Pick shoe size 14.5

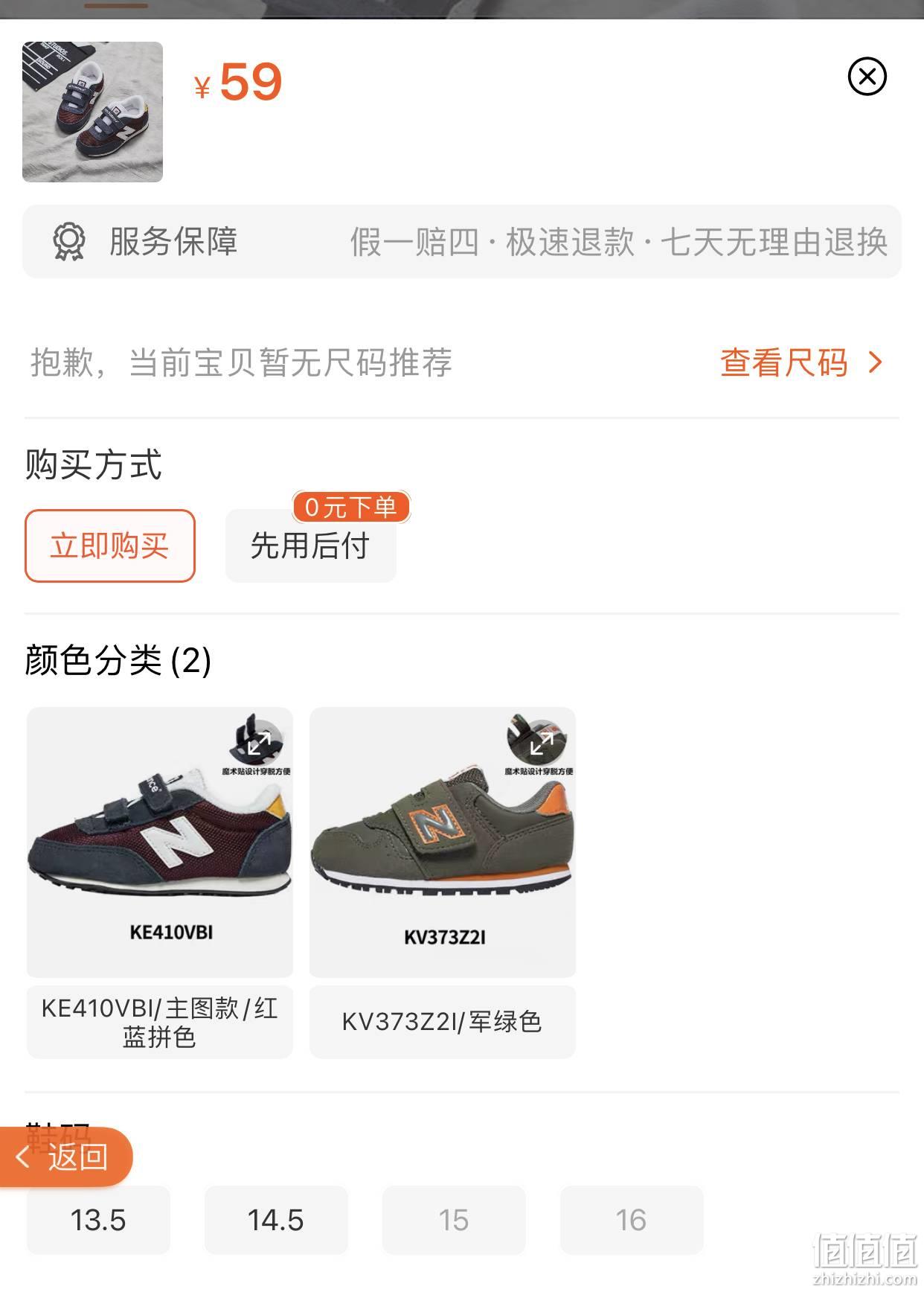click(x=276, y=1220)
